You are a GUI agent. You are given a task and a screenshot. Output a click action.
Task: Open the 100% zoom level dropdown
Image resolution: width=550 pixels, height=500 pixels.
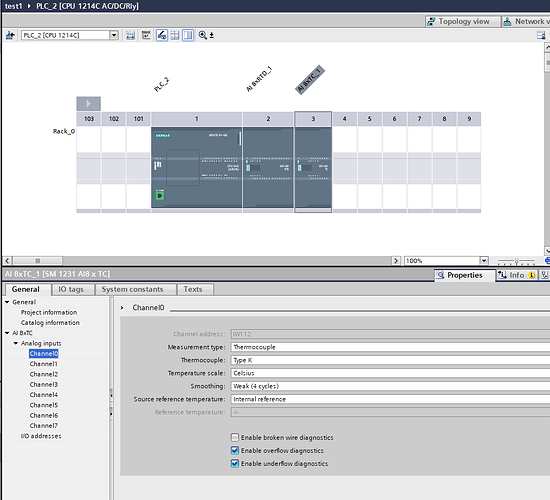click(484, 261)
